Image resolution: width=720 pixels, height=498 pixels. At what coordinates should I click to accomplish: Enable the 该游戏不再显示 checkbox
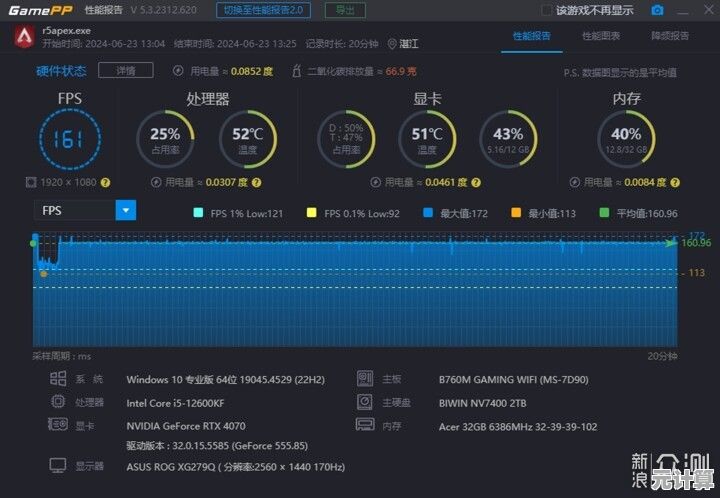[546, 10]
